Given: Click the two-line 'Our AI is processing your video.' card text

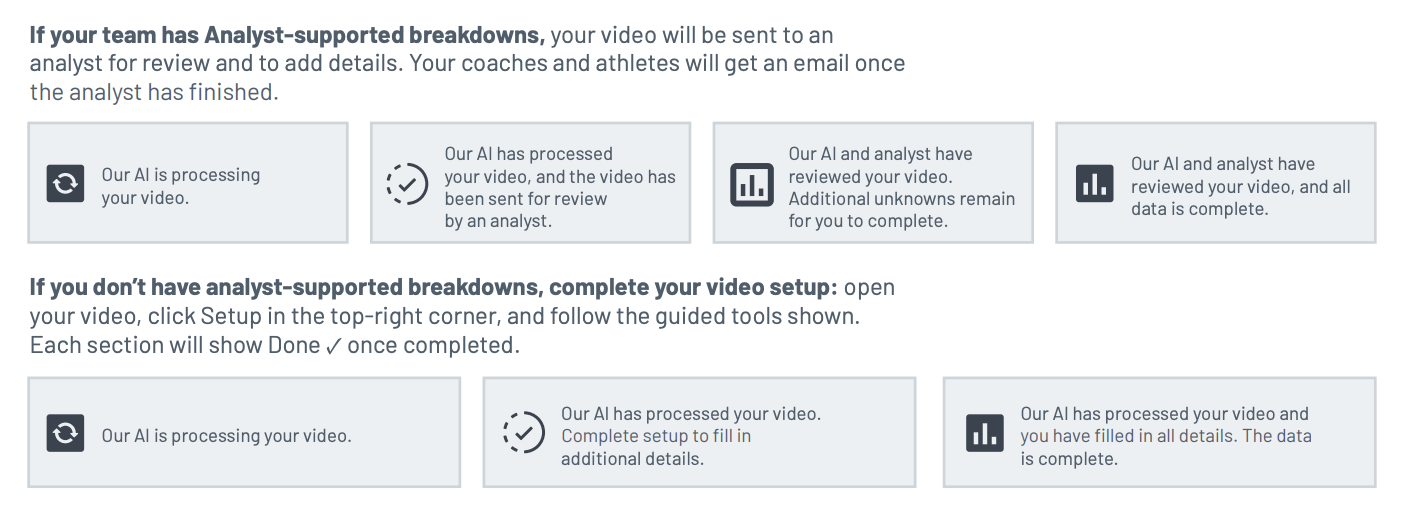Looking at the screenshot, I should [180, 186].
